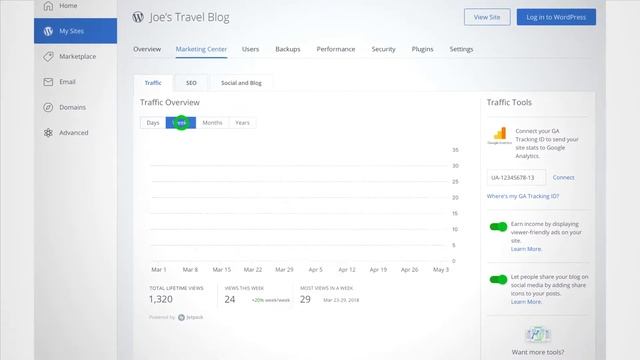The width and height of the screenshot is (640, 360).
Task: Switch to the Users tab
Action: click(x=250, y=49)
